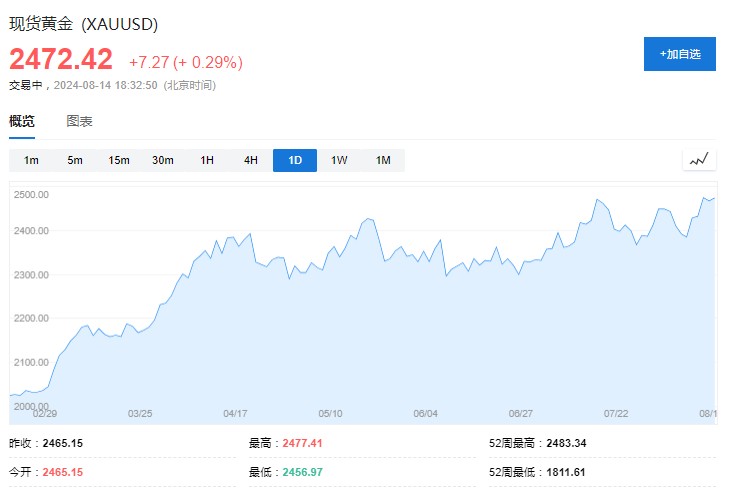Choose the 4H chart period
Screen dimensions: 729x499
[251, 160]
